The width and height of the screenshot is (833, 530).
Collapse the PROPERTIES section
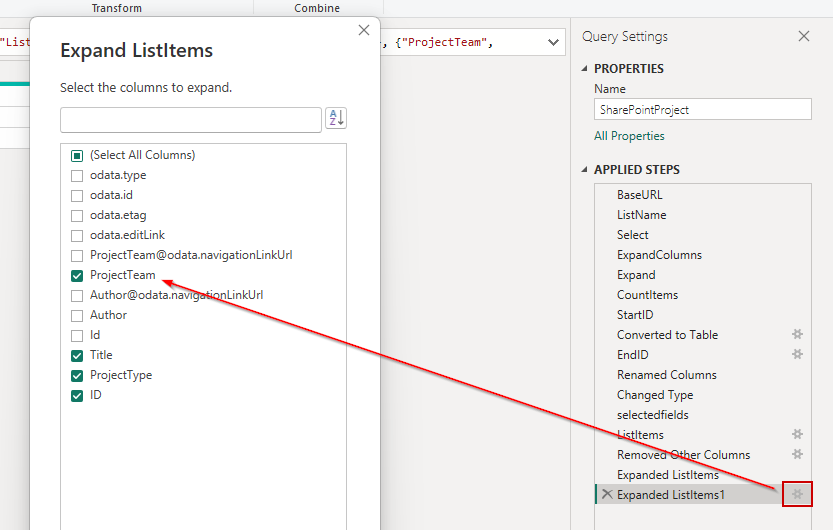coord(585,69)
